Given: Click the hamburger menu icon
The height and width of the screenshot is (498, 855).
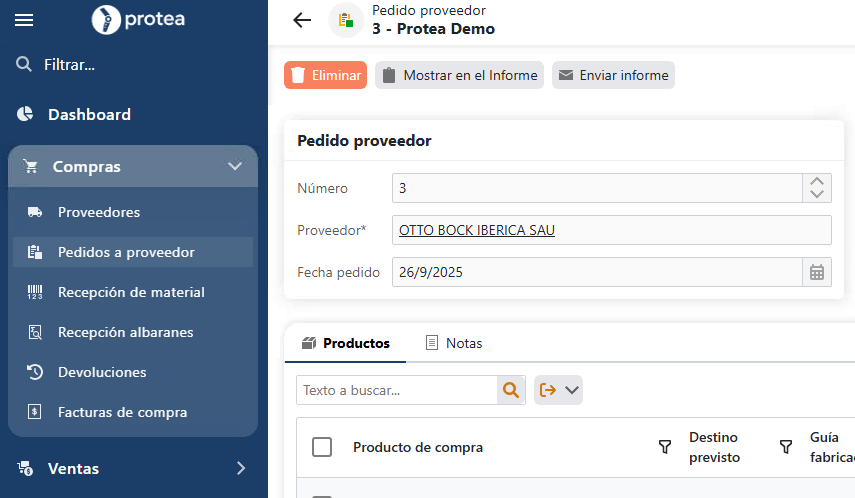Looking at the screenshot, I should (x=24, y=20).
